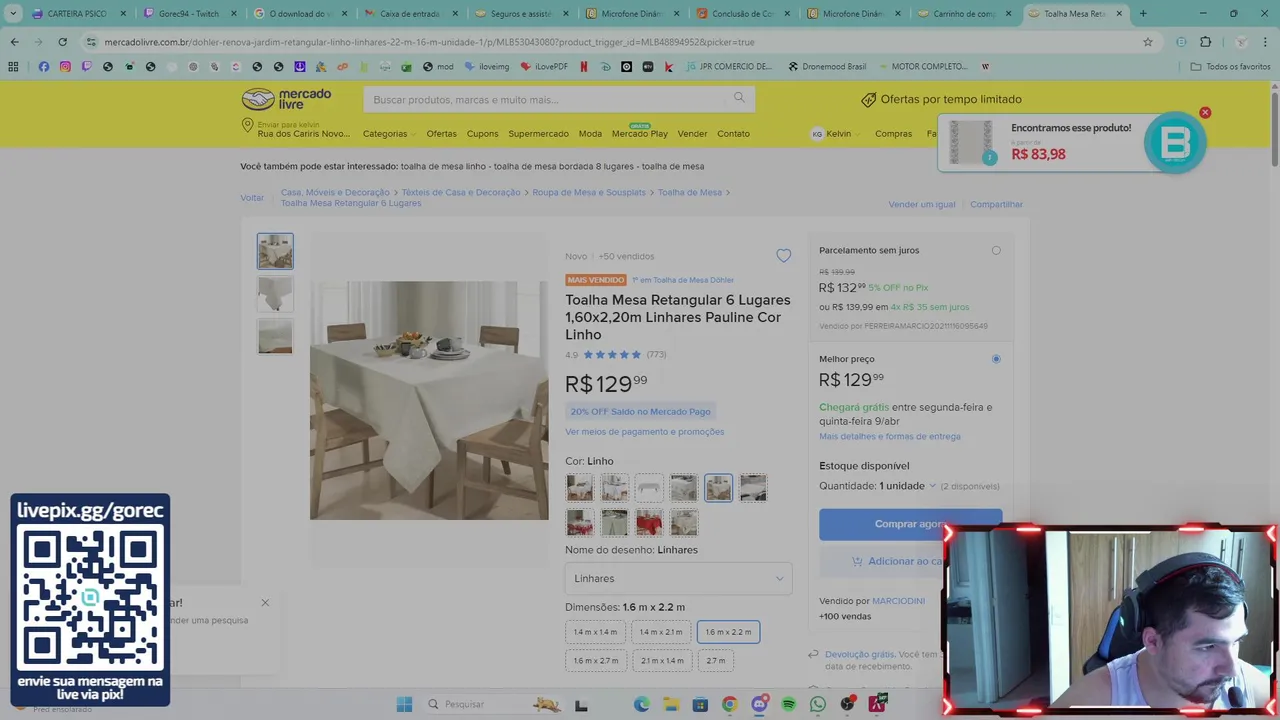Open Microsoft Store from taskbar
1280x720 pixels.
tap(700, 704)
